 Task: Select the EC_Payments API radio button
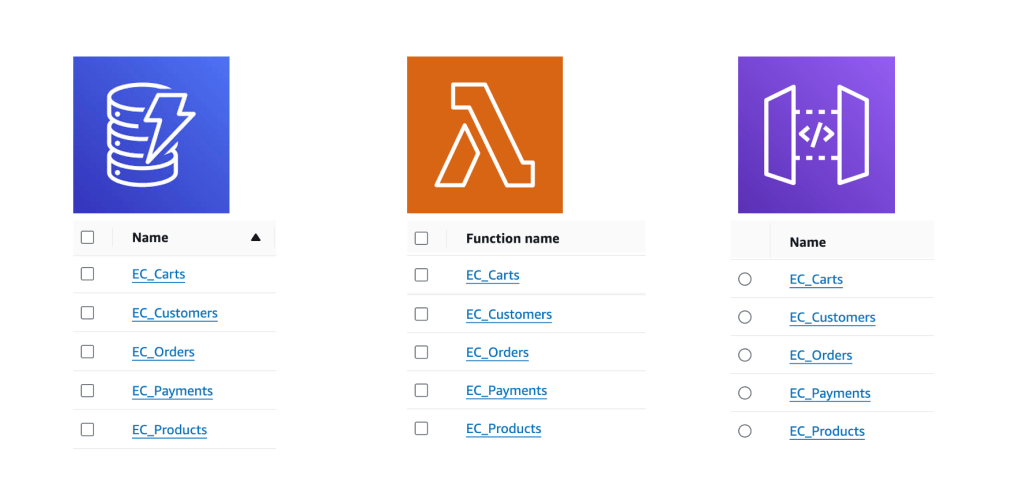(x=744, y=393)
